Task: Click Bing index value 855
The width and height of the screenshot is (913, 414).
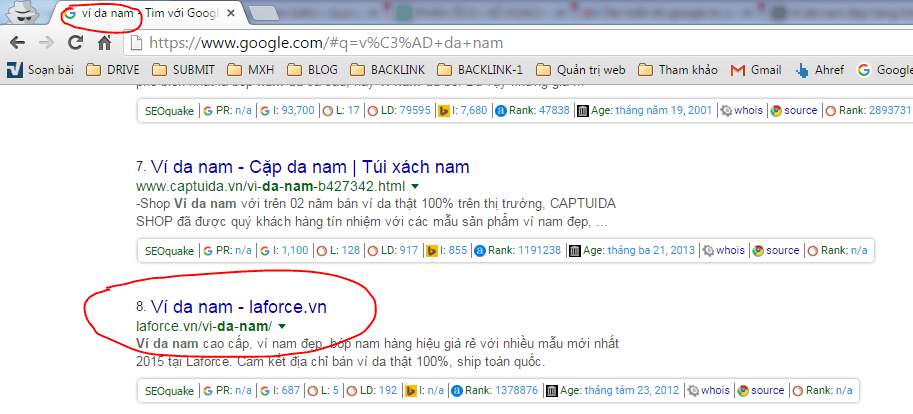Action: [458, 250]
